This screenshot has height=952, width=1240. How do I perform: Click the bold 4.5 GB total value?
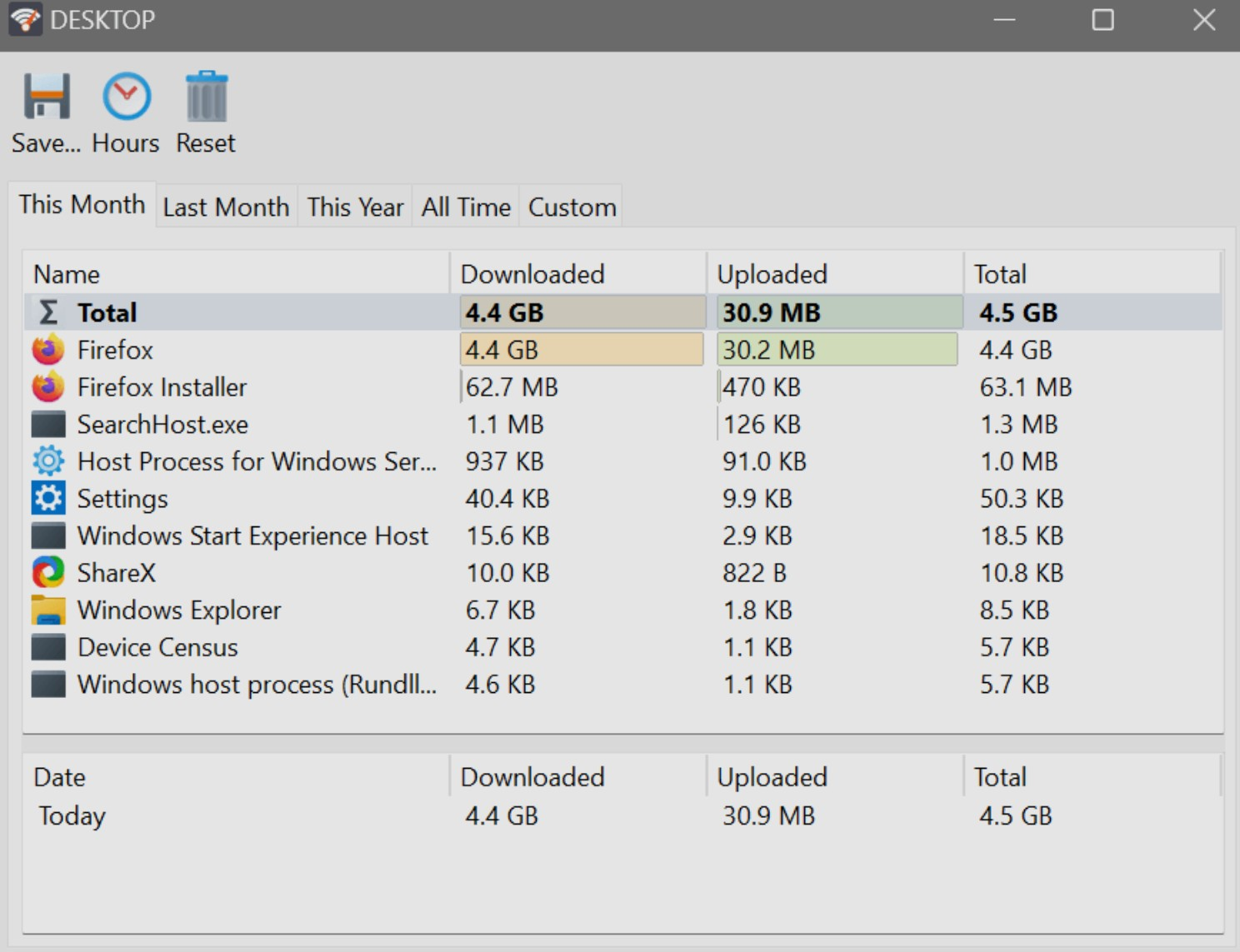pyautogui.click(x=1018, y=312)
